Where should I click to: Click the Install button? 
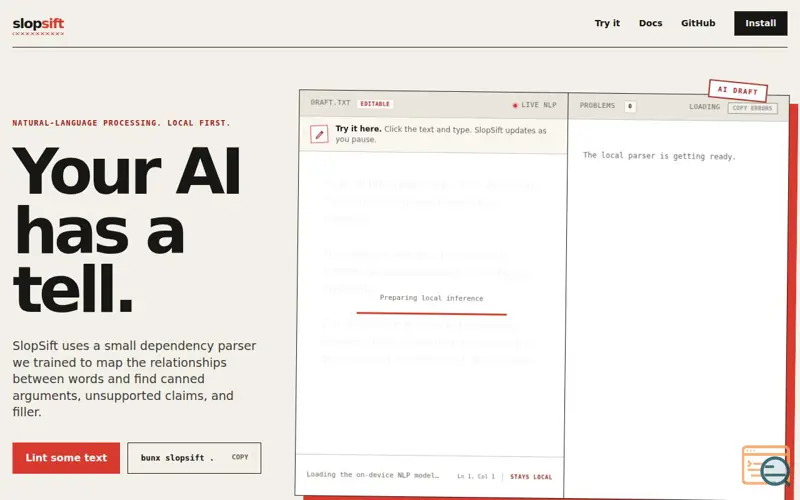tap(760, 23)
